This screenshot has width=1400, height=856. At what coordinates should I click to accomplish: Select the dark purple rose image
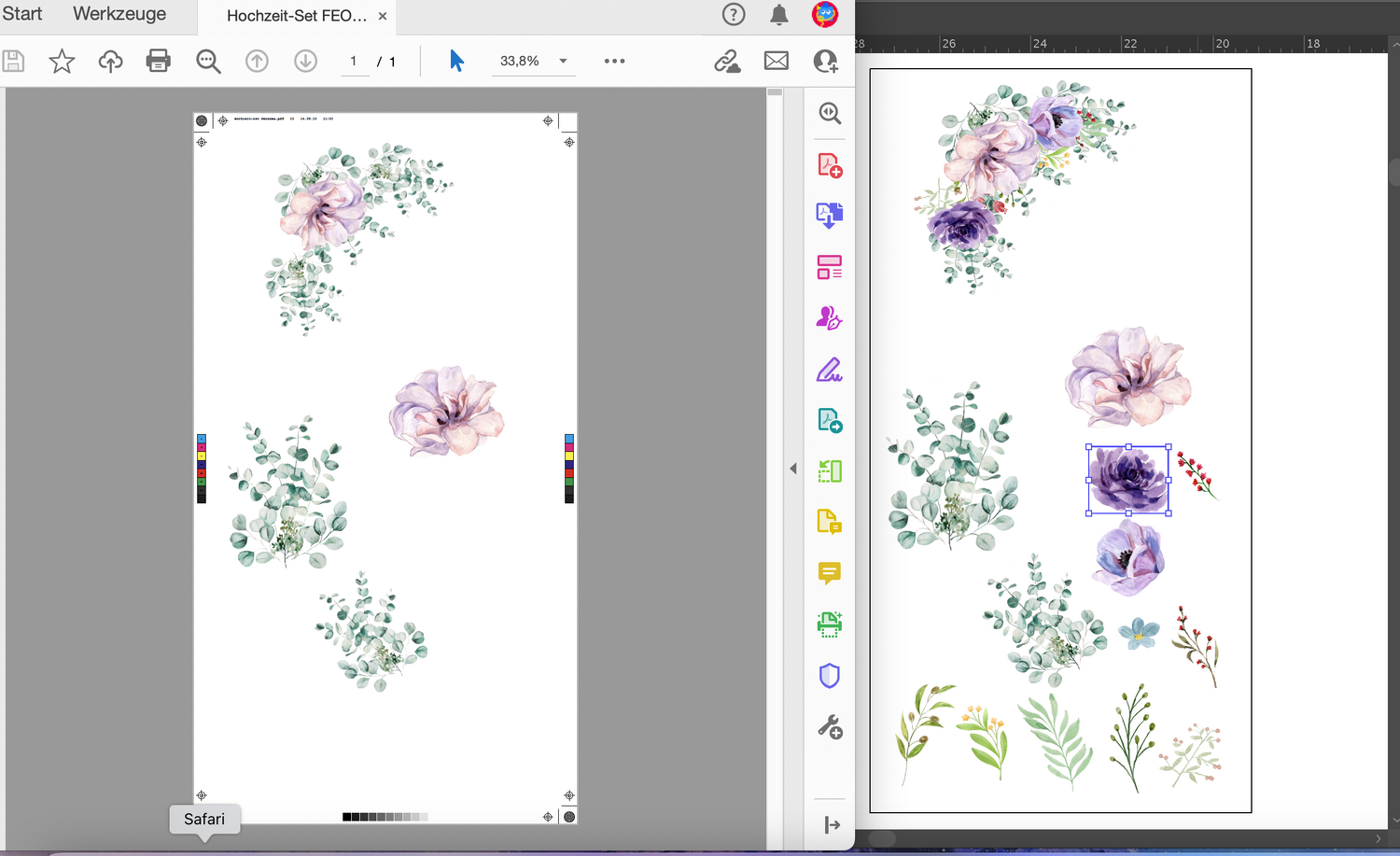1128,480
